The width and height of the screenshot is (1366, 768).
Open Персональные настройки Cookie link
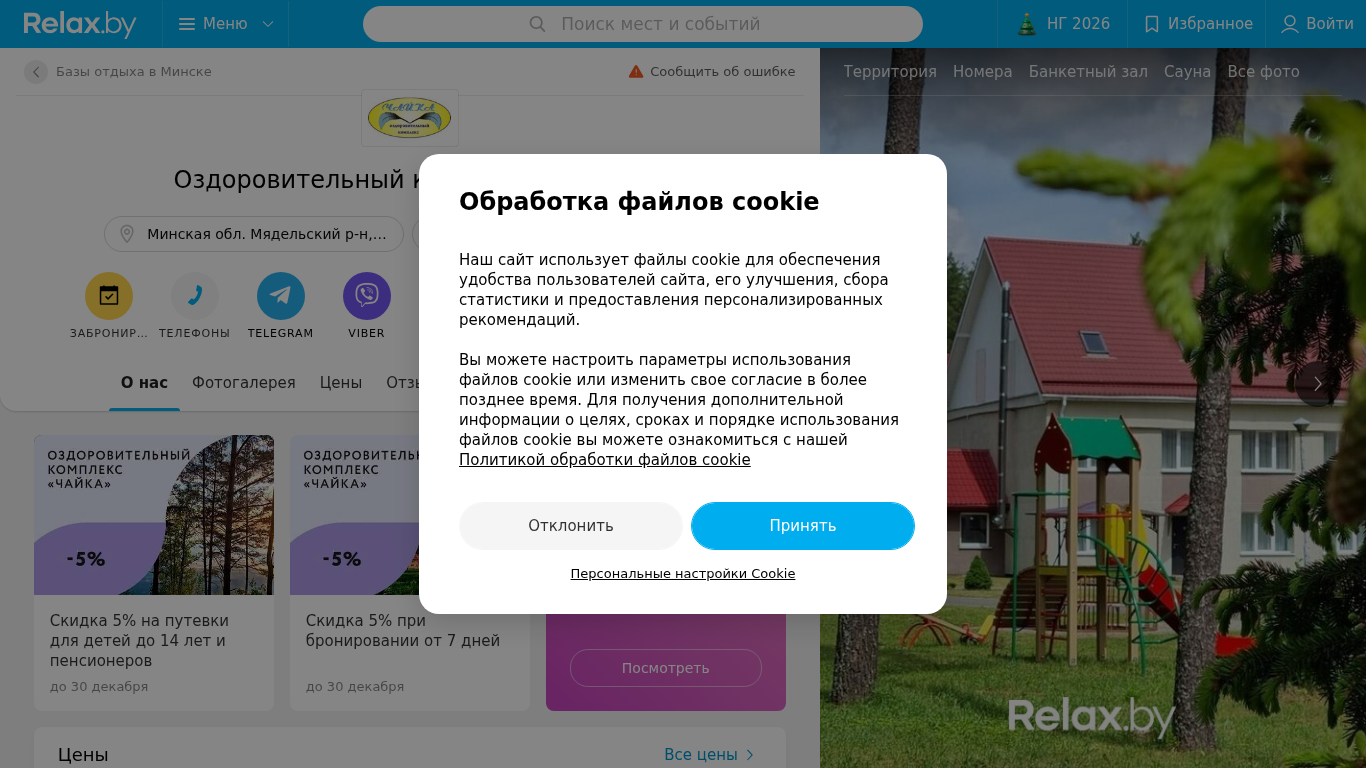tap(683, 574)
